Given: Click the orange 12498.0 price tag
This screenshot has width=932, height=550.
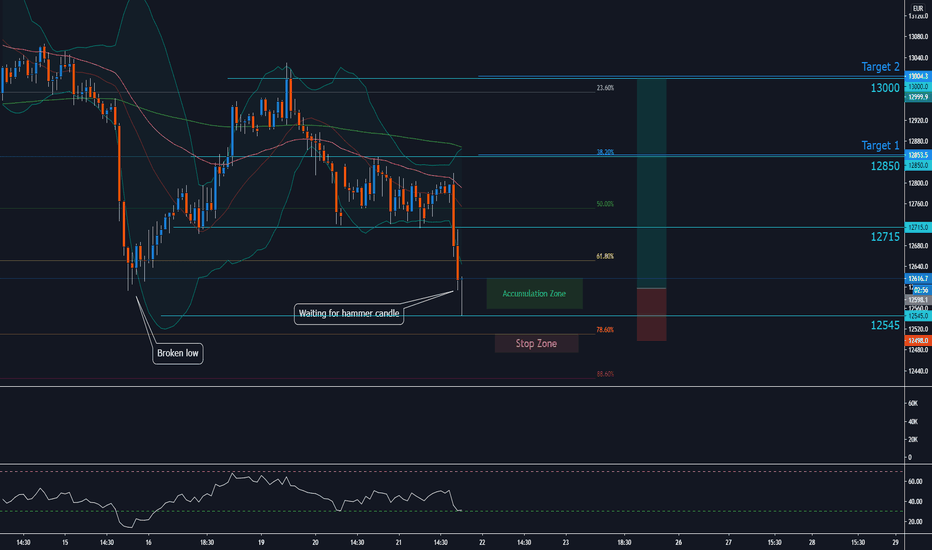Looking at the screenshot, I should pyautogui.click(x=918, y=341).
